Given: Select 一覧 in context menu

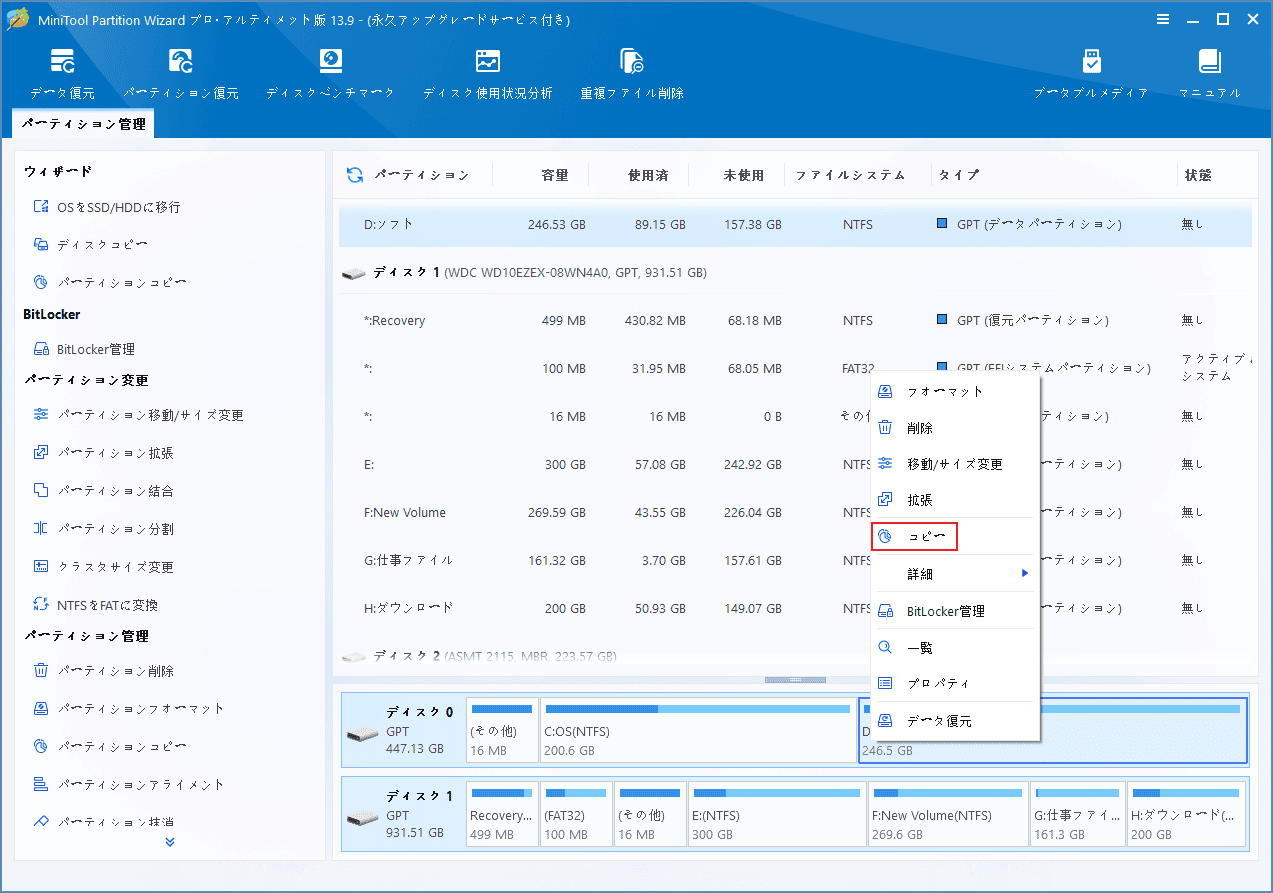Looking at the screenshot, I should tap(956, 648).
